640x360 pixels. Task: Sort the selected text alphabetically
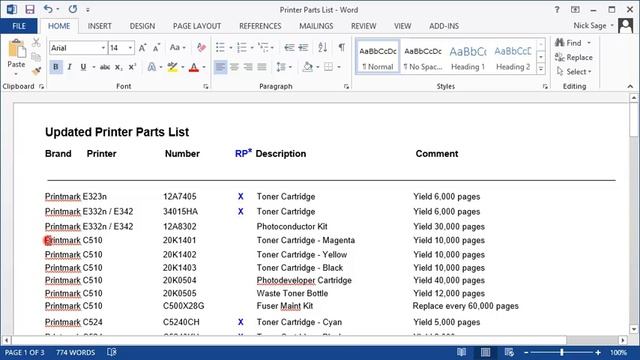click(322, 48)
